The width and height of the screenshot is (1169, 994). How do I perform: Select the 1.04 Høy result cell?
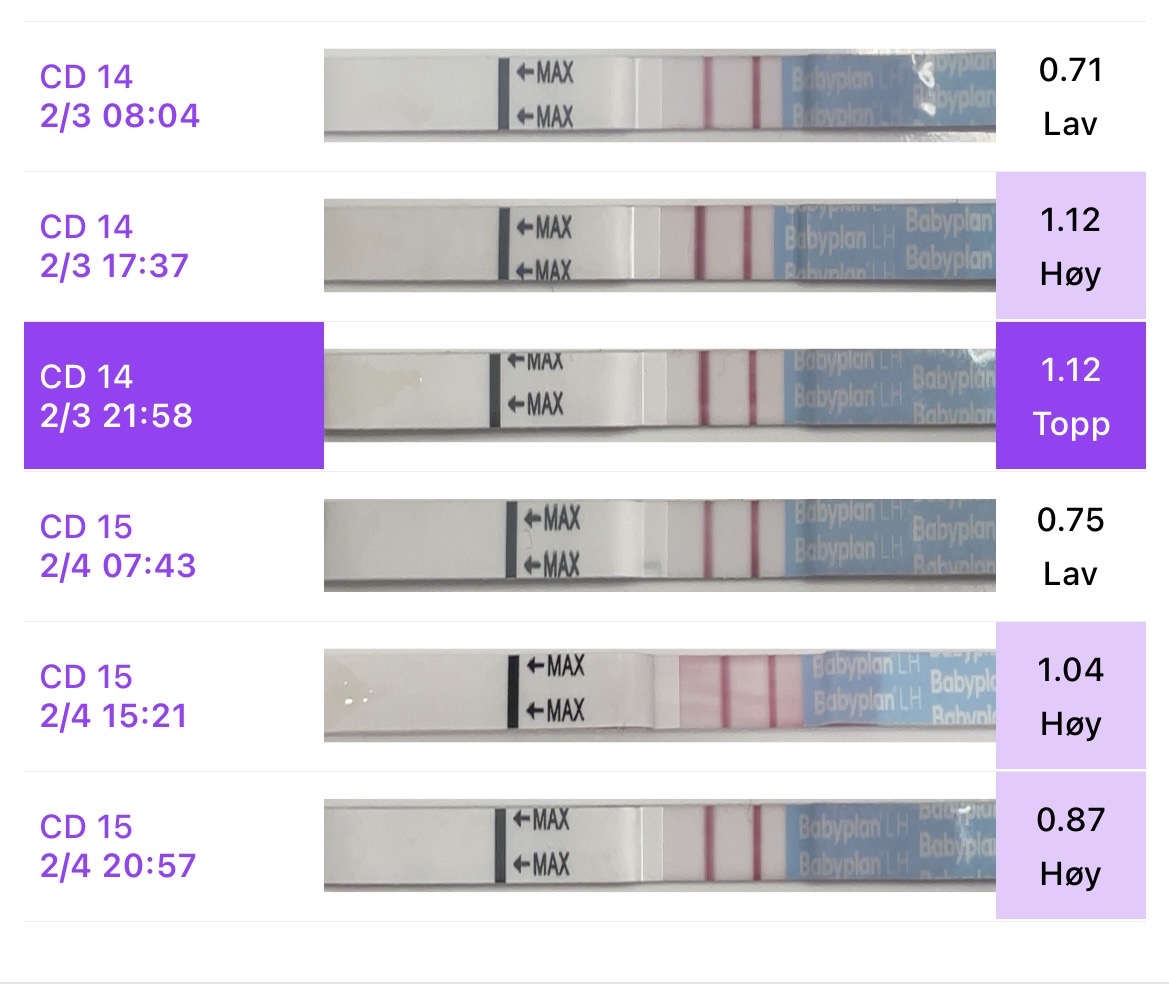1070,696
